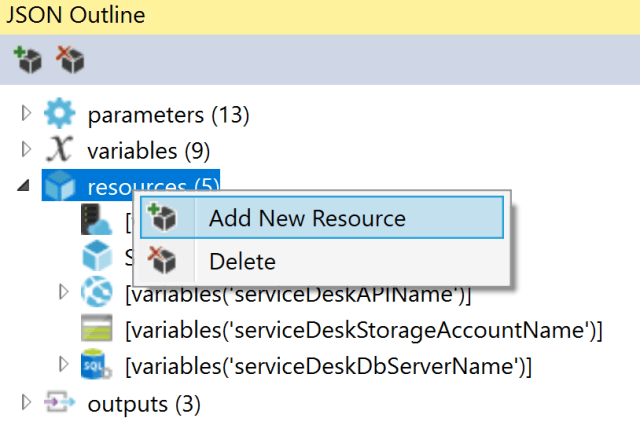Click the SQL database server icon
The height and width of the screenshot is (440, 640).
[96, 367]
